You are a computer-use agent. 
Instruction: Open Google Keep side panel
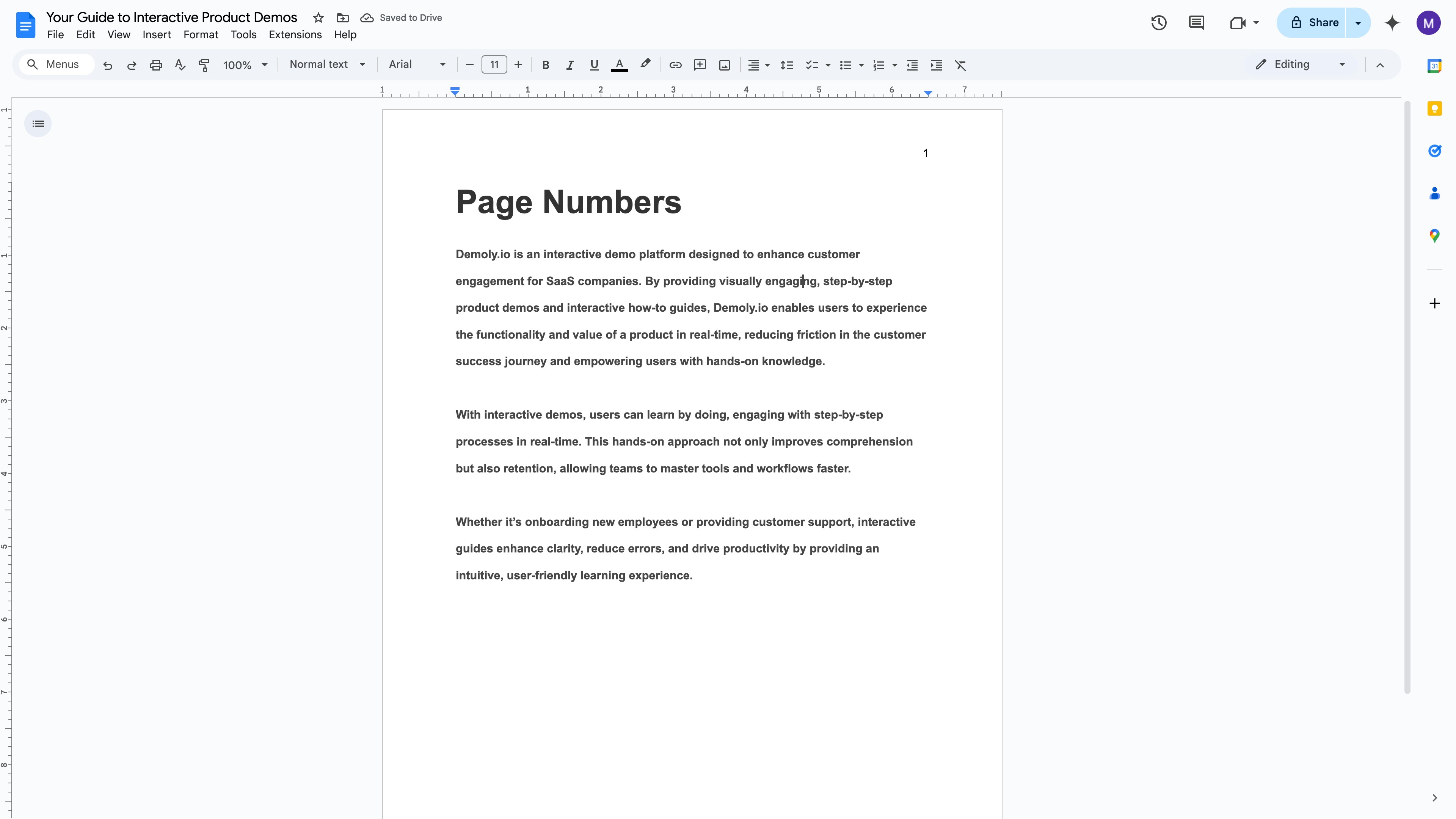pos(1434,108)
